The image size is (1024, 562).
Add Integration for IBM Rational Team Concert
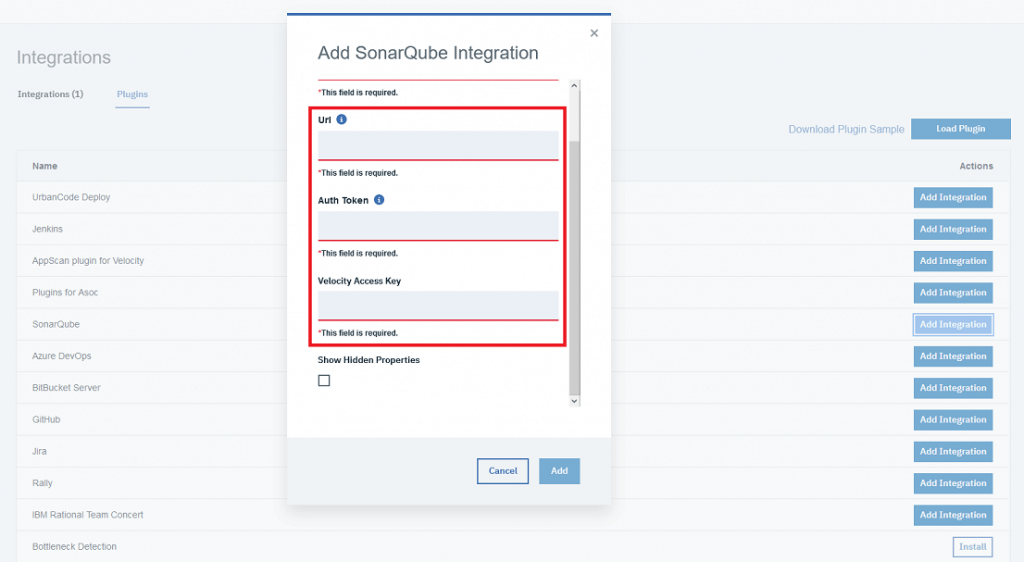click(x=953, y=515)
